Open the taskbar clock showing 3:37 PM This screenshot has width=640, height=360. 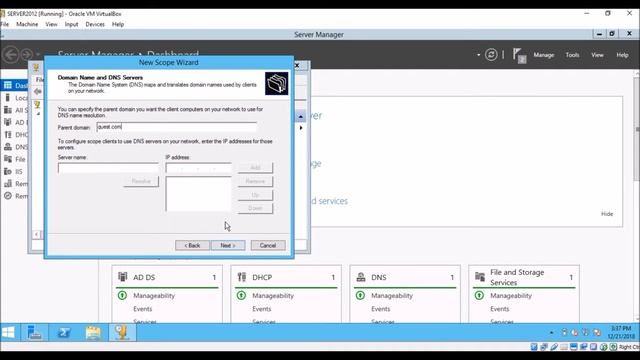(x=621, y=332)
